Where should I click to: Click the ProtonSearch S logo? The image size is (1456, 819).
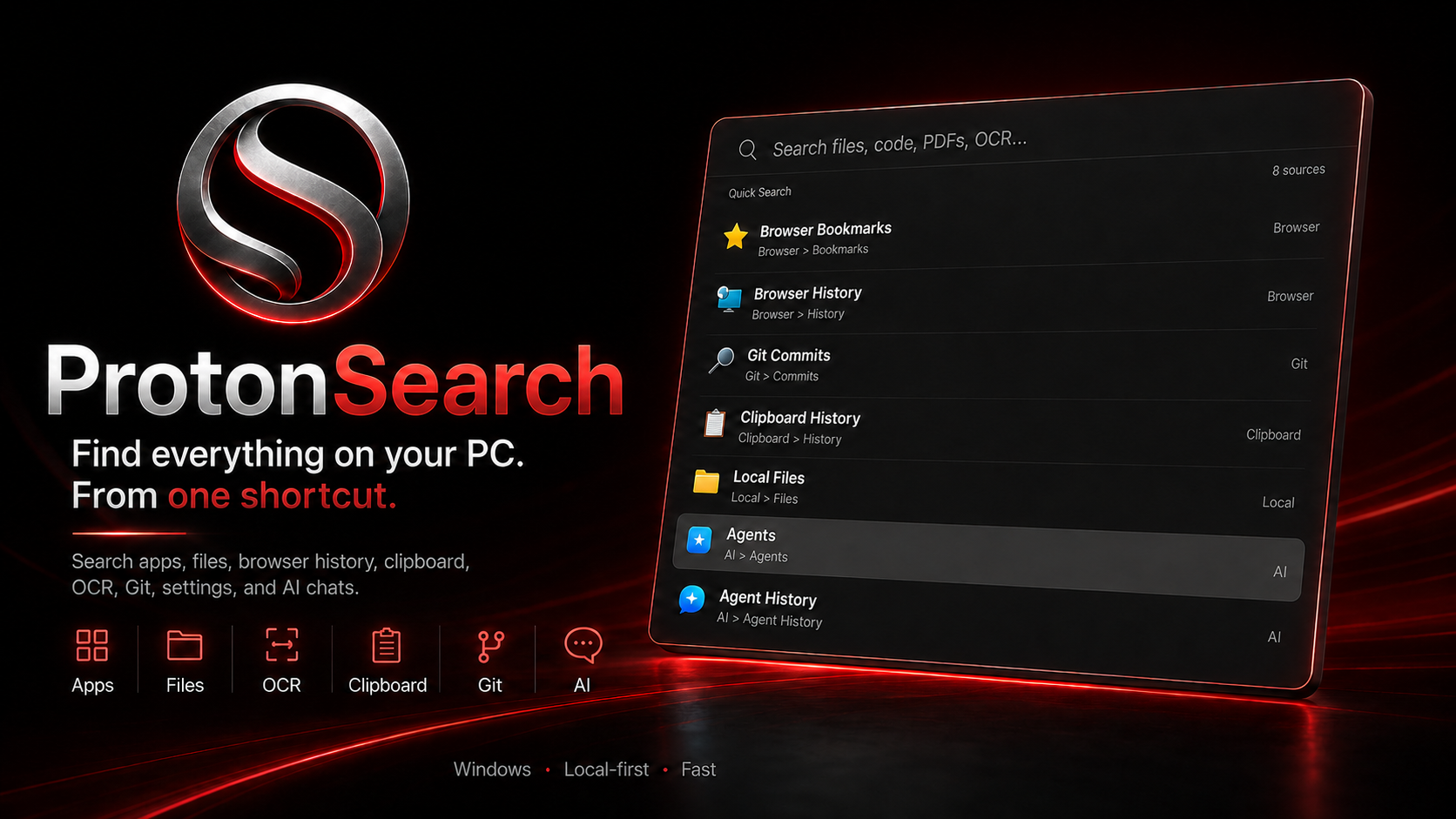[x=293, y=203]
